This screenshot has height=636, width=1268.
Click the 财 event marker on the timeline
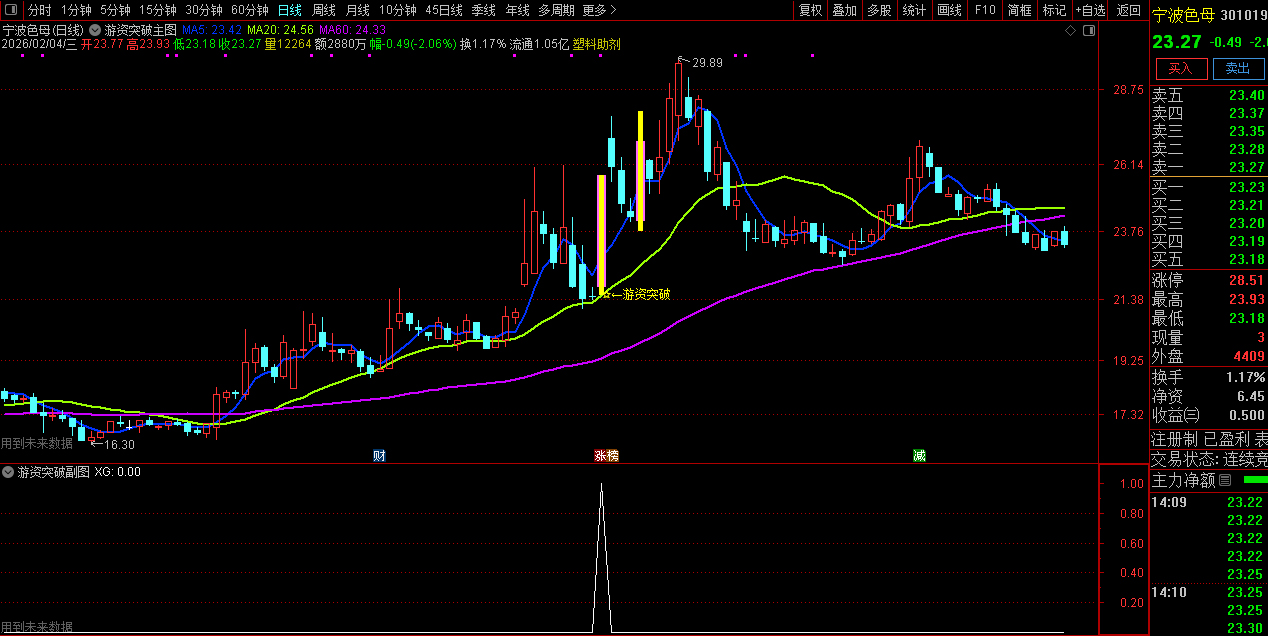click(379, 456)
